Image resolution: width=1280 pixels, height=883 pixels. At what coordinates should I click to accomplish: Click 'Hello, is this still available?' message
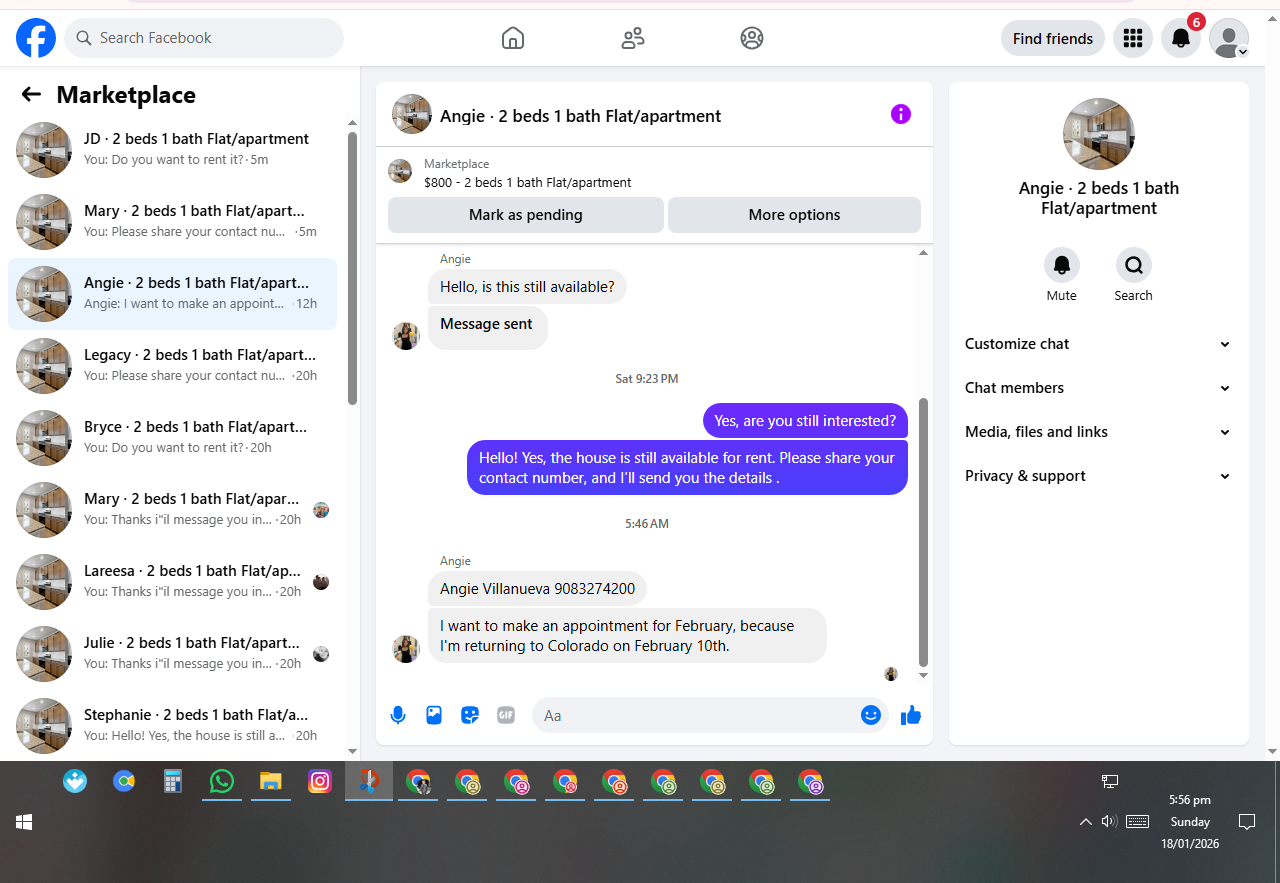coord(527,287)
